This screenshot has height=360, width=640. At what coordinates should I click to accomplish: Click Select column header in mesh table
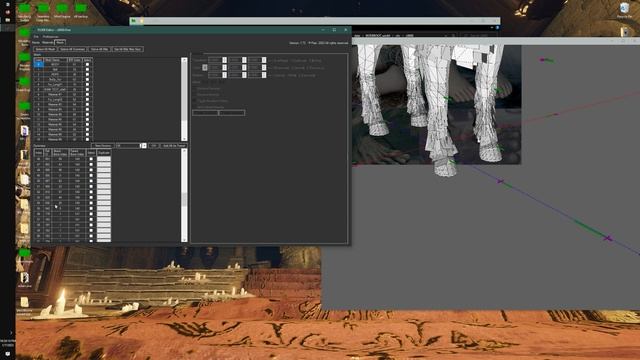click(87, 60)
